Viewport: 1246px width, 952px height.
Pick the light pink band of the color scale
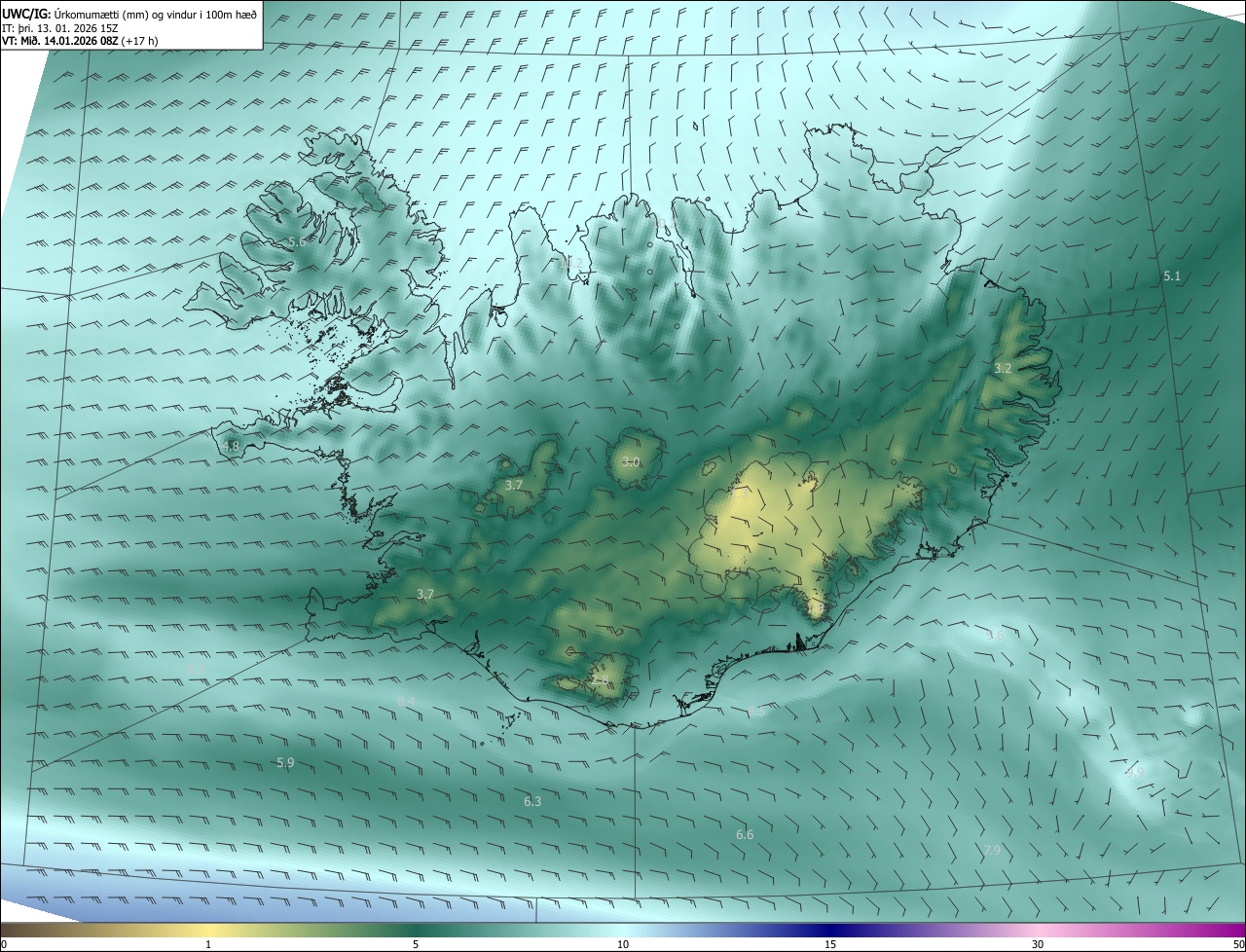point(1038,931)
